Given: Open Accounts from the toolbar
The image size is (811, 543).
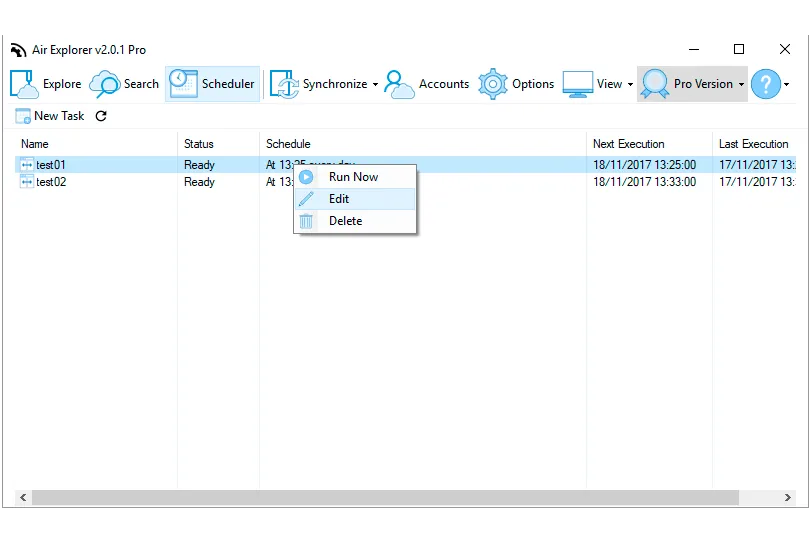Looking at the screenshot, I should click(x=427, y=84).
